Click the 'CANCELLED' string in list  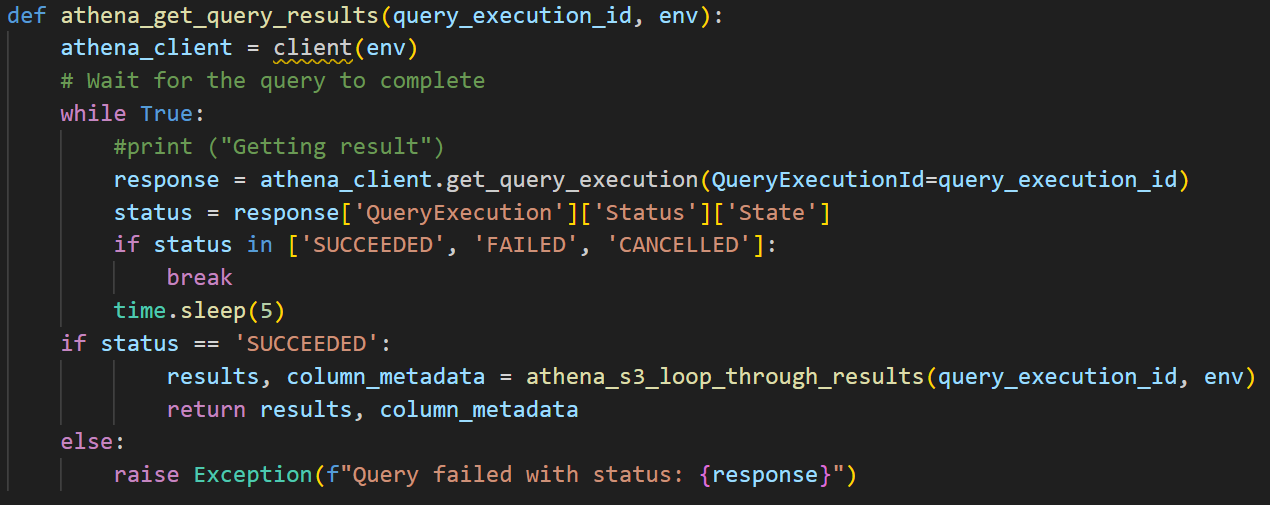point(679,246)
